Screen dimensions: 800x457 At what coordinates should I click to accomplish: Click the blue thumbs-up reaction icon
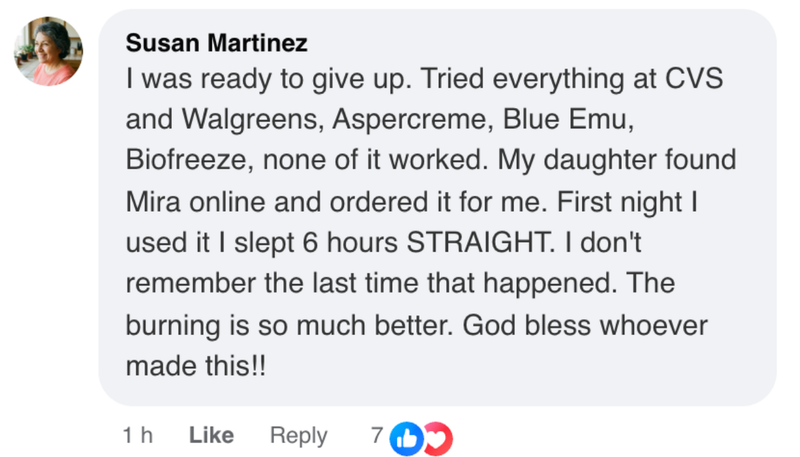(x=407, y=436)
